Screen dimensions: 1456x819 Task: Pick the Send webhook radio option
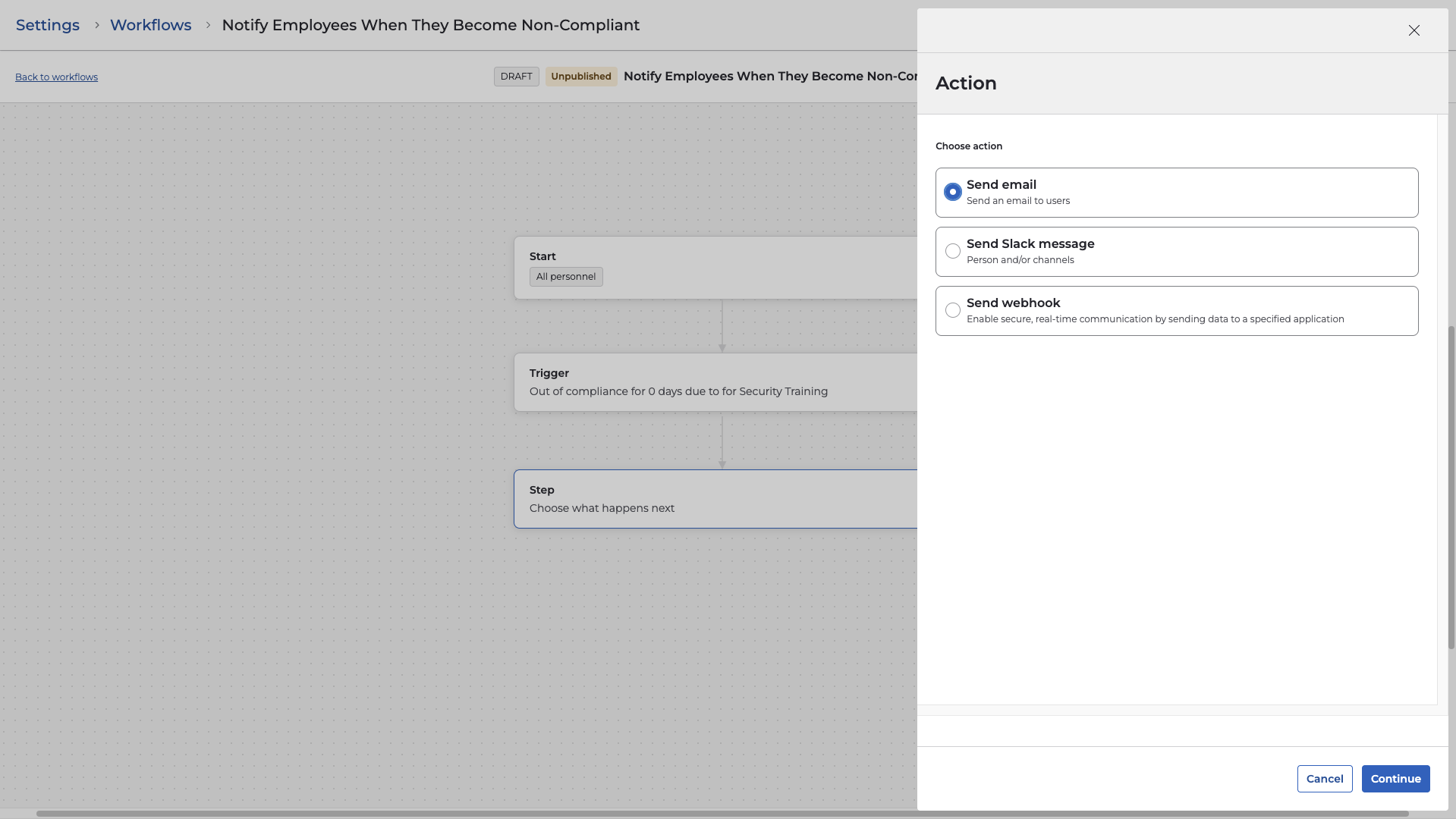[953, 310]
